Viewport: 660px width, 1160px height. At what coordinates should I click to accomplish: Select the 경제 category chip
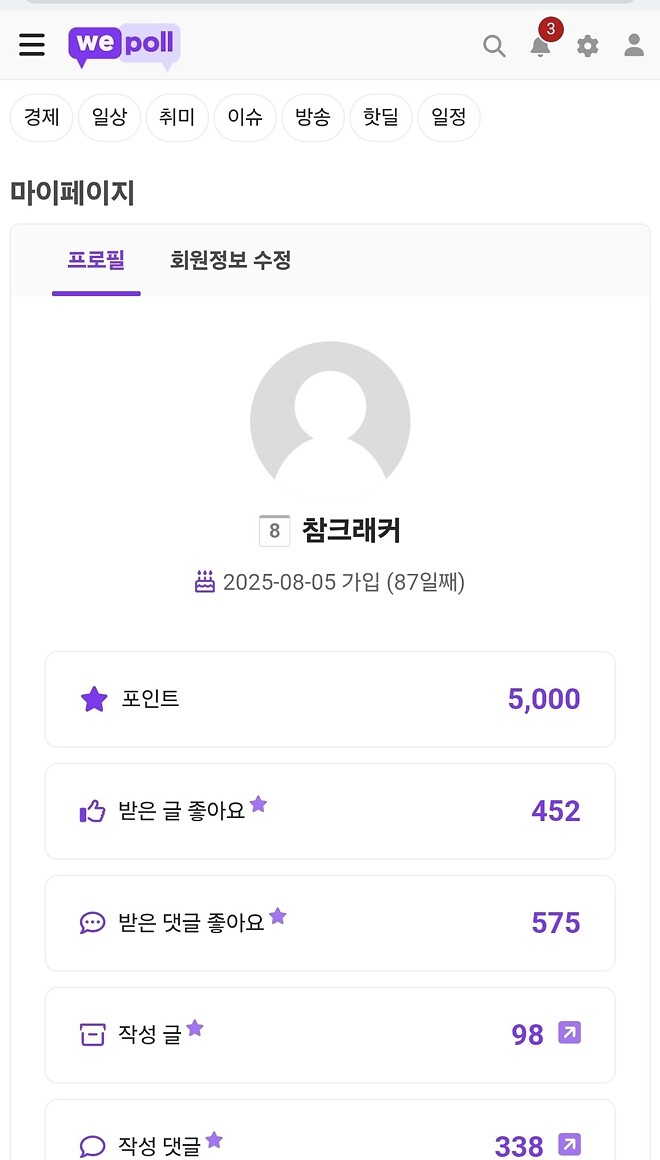coord(41,117)
